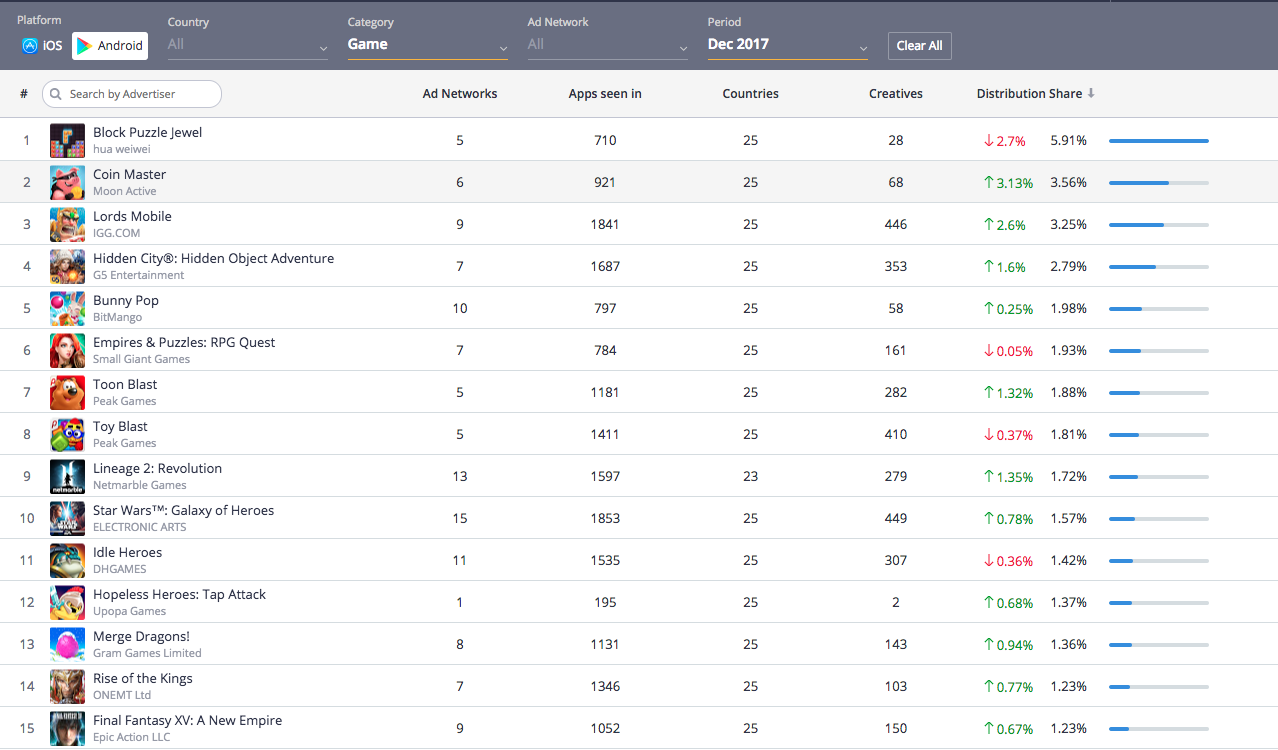The width and height of the screenshot is (1278, 750).
Task: Click the Hopeless Heroes app icon
Action: (68, 603)
